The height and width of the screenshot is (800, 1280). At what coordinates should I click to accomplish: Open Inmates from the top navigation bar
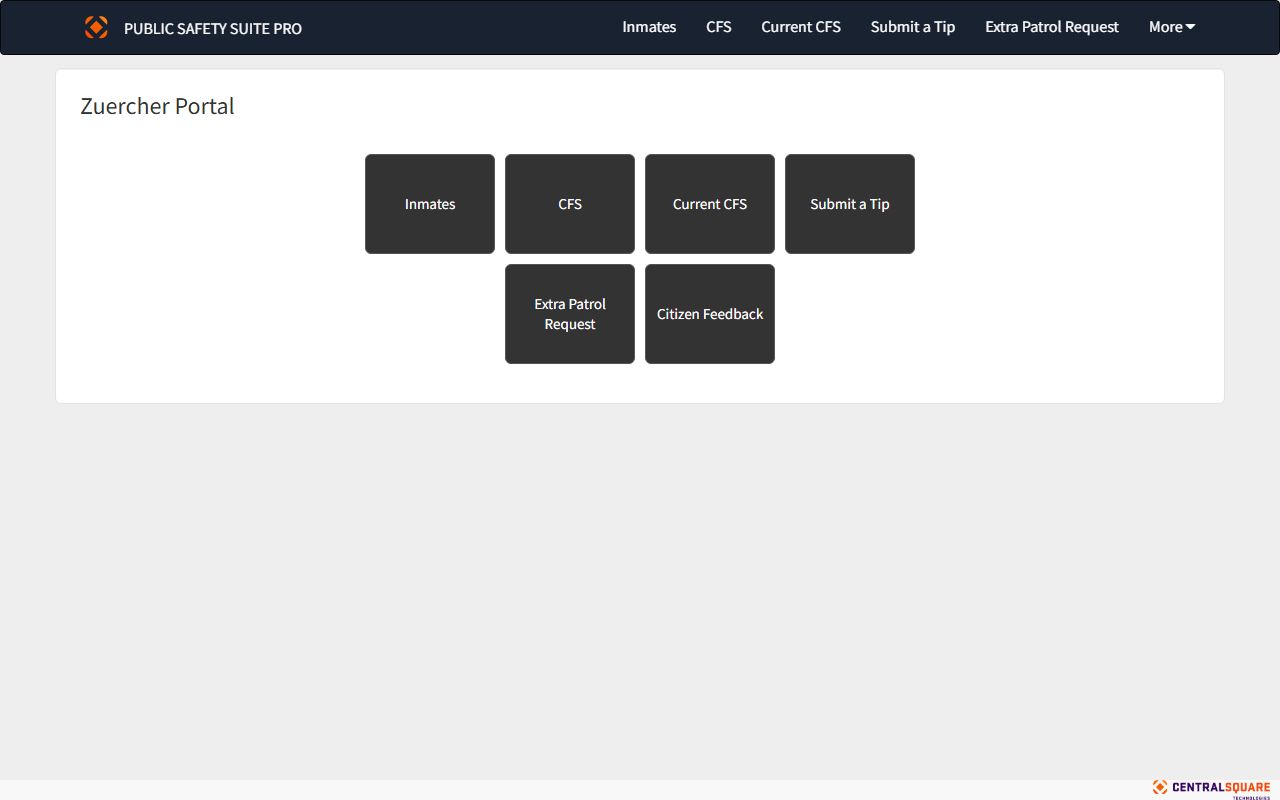[x=649, y=27]
